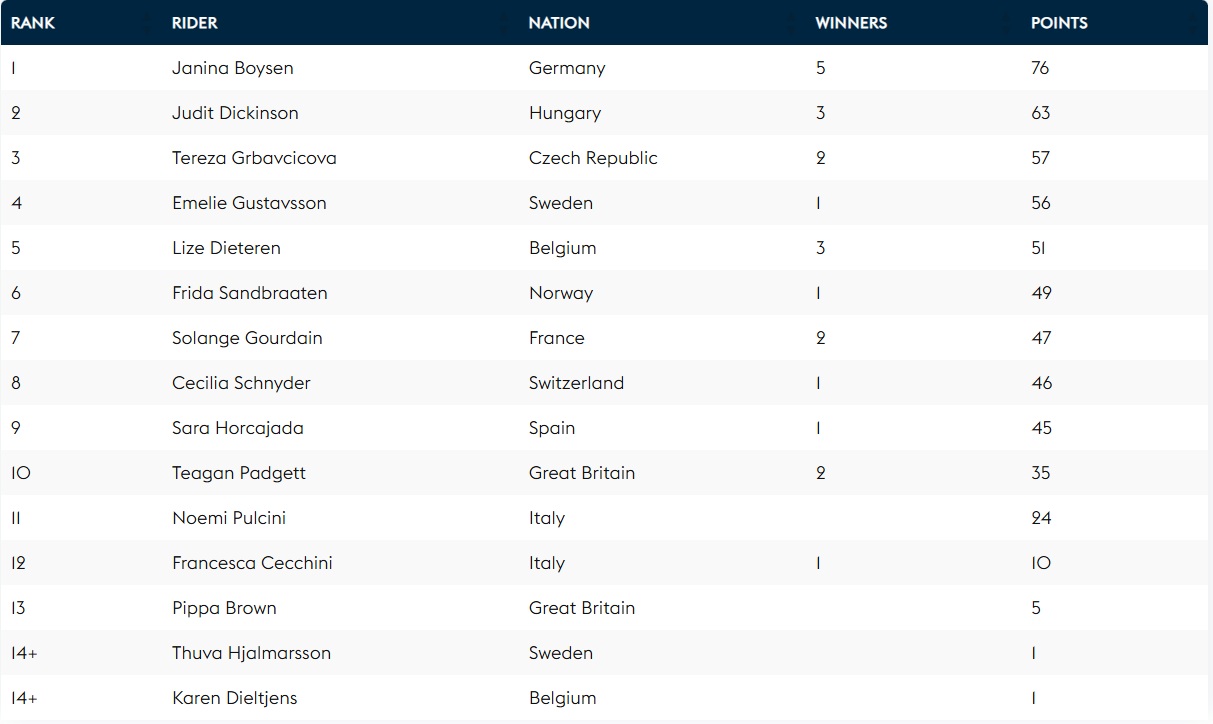Image resolution: width=1213 pixels, height=724 pixels.
Task: Click the POINTS column header label
Action: (x=1059, y=23)
